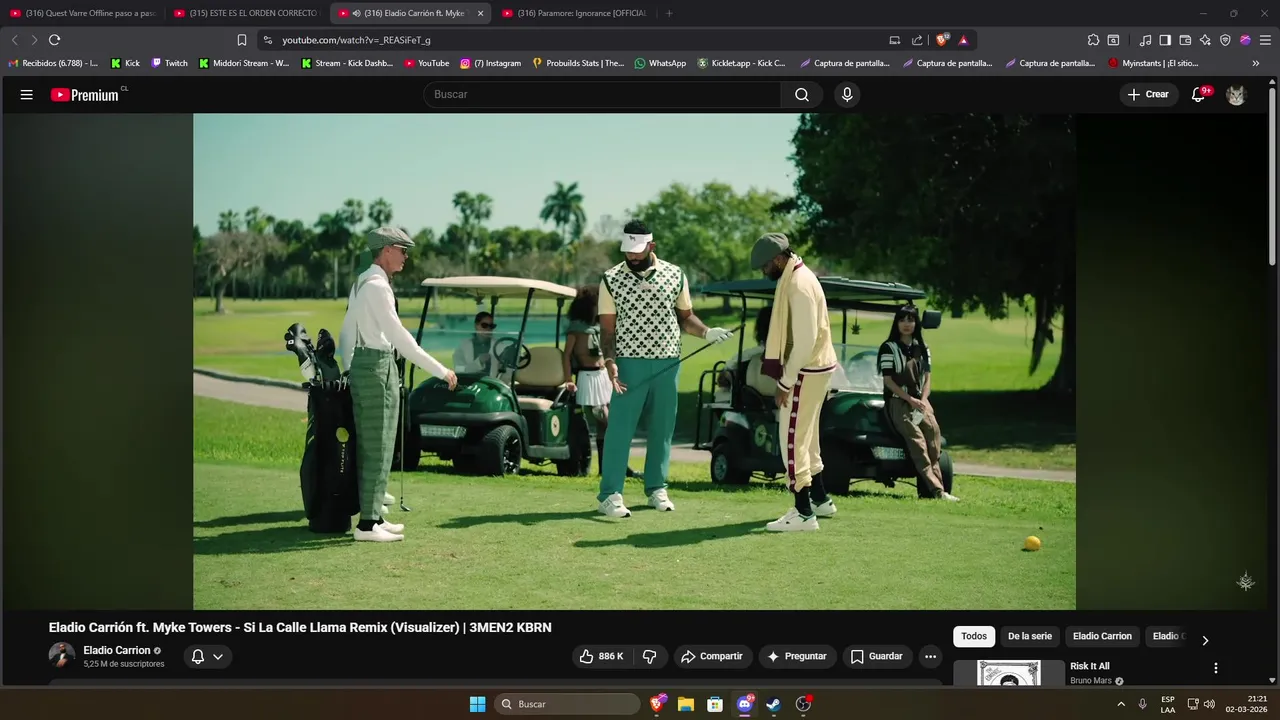Image resolution: width=1280 pixels, height=720 pixels.
Task: Show more filter chips with arrow
Action: (x=1205, y=640)
